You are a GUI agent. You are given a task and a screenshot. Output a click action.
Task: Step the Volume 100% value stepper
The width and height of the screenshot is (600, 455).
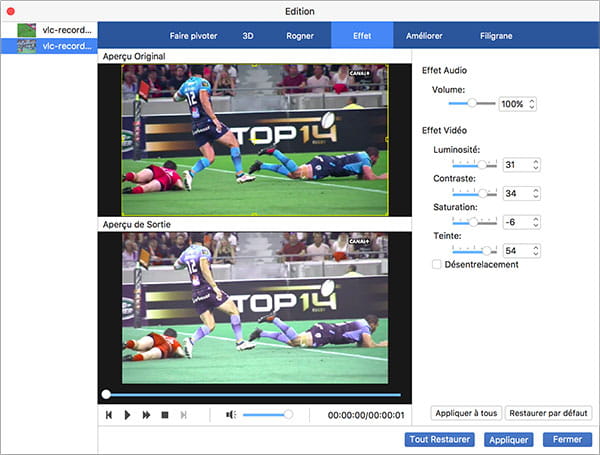point(532,104)
